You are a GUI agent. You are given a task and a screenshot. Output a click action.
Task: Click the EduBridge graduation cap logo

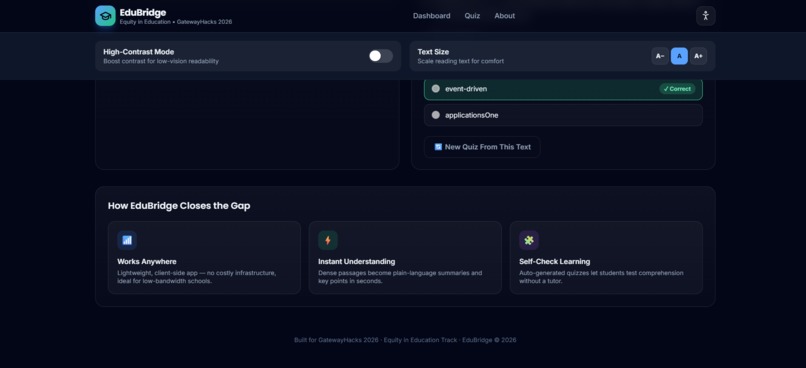105,16
